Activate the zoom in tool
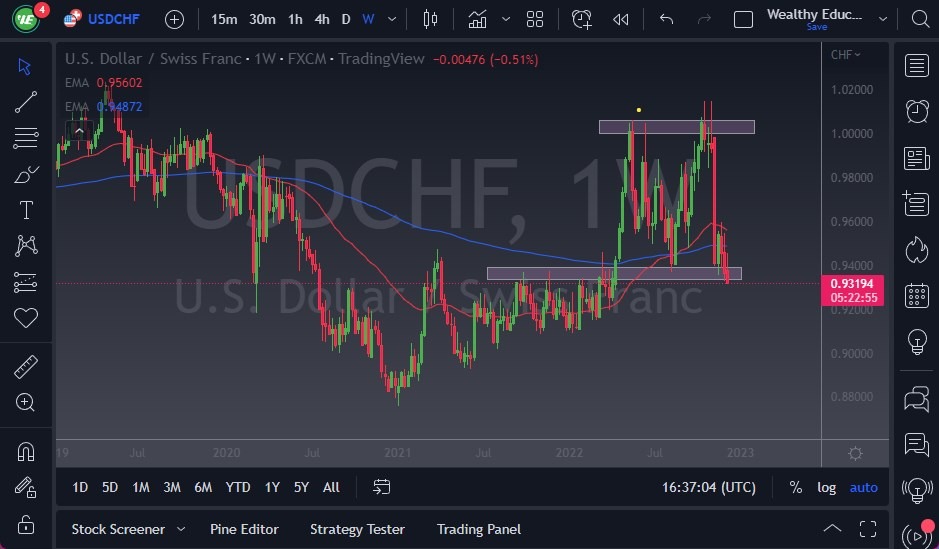 26,402
